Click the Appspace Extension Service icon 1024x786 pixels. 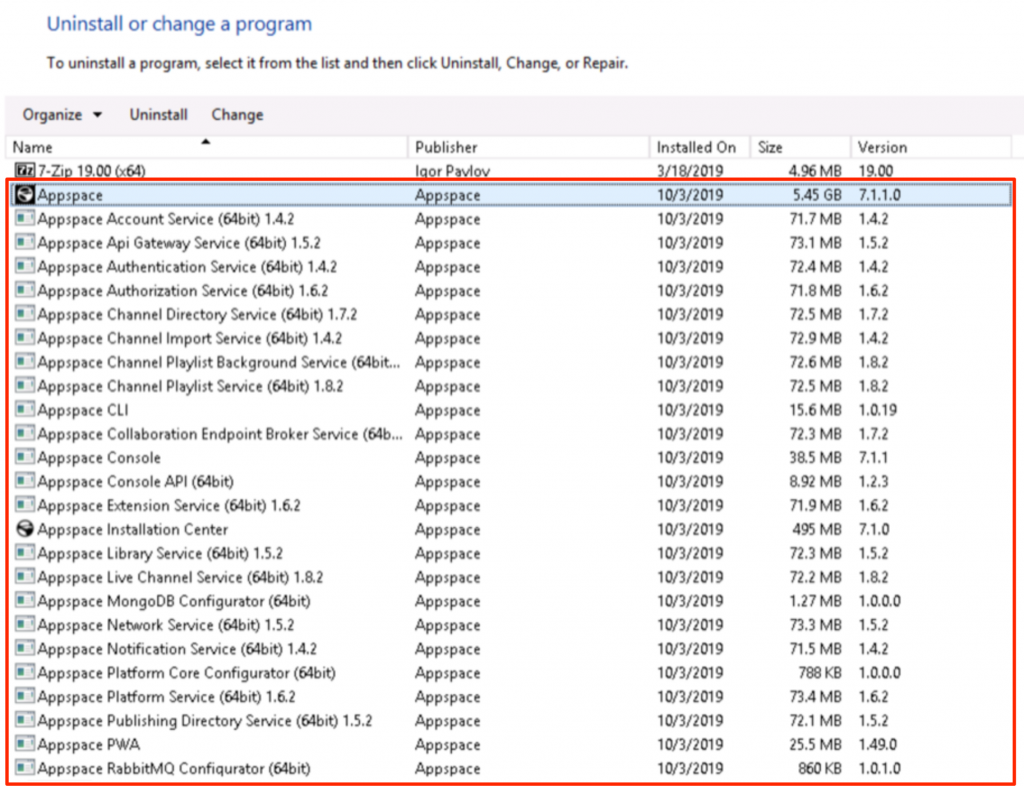pyautogui.click(x=25, y=505)
